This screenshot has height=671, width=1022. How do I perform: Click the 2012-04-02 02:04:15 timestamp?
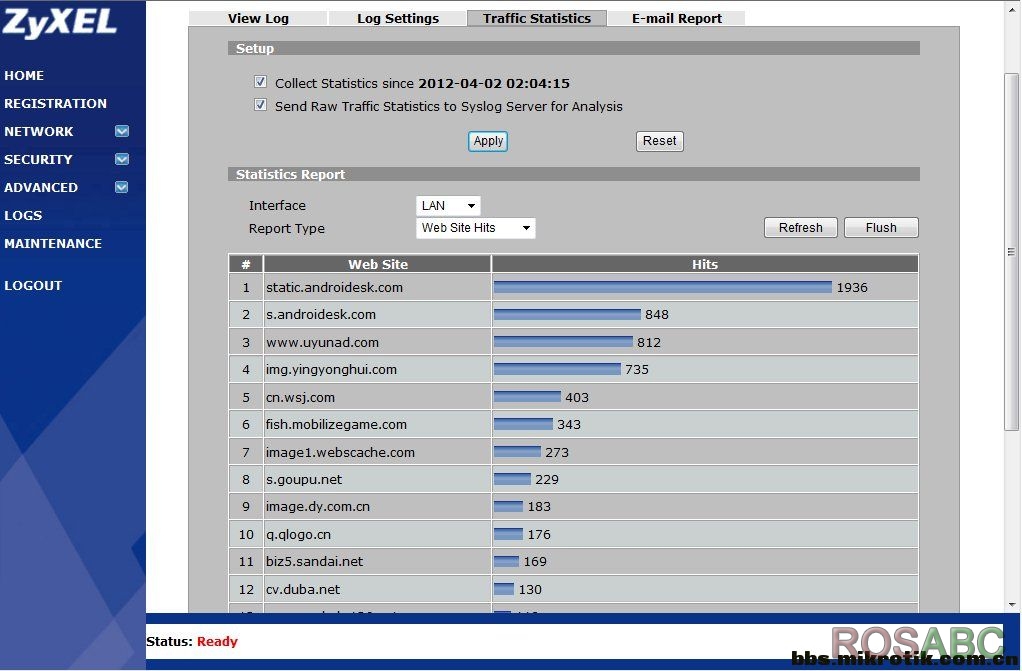[493, 83]
